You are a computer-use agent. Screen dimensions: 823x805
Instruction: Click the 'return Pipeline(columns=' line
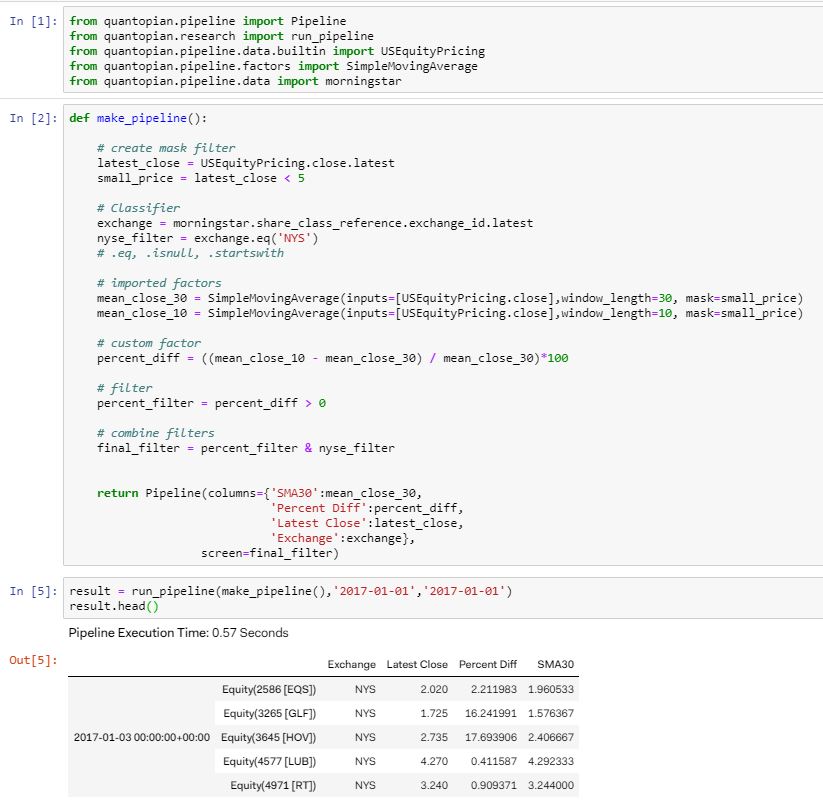[x=259, y=493]
